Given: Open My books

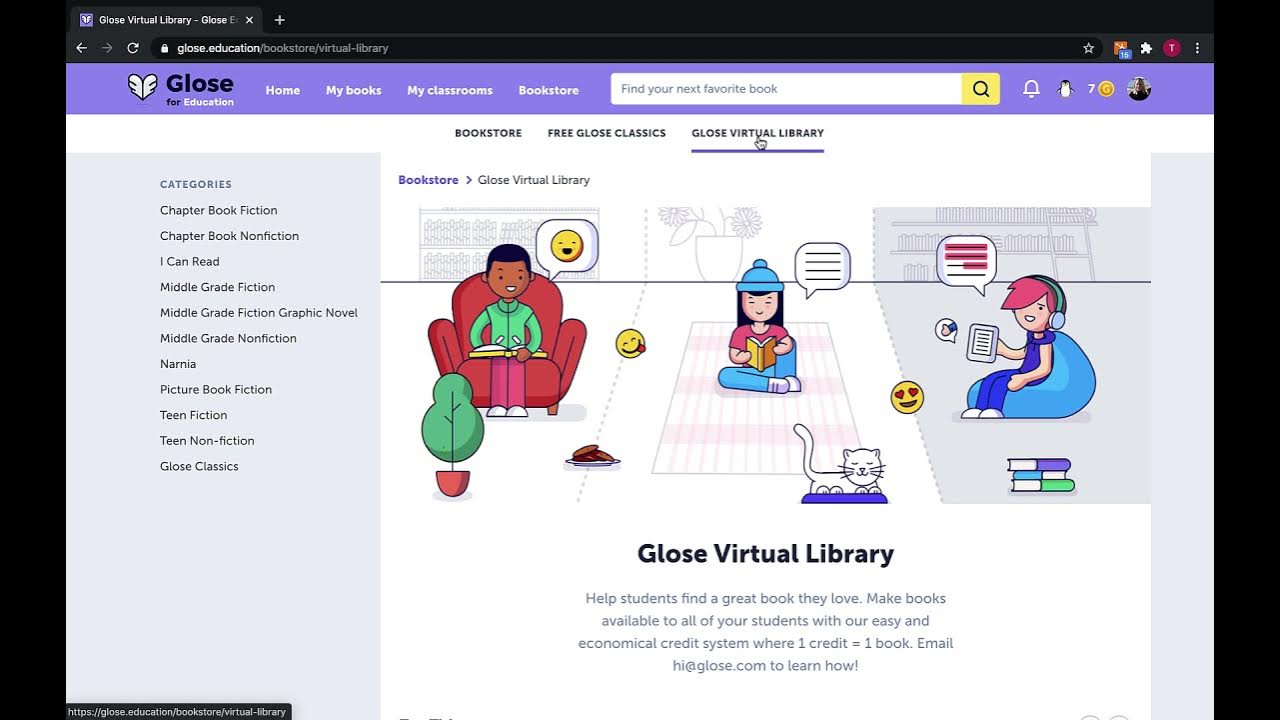Looking at the screenshot, I should click(x=354, y=90).
